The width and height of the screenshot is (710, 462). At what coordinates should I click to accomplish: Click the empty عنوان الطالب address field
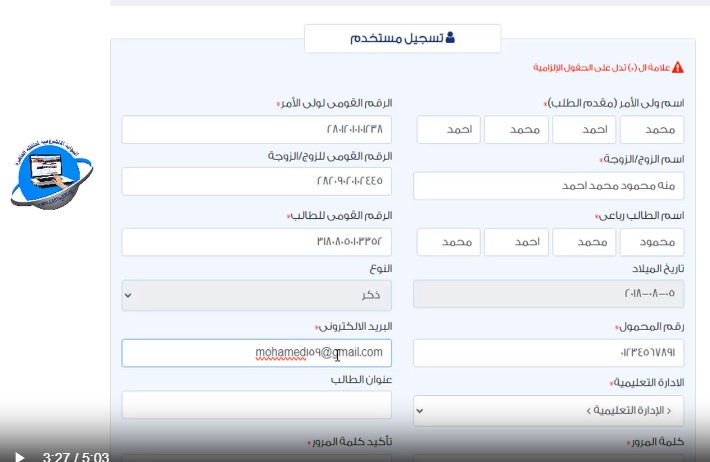pos(256,405)
